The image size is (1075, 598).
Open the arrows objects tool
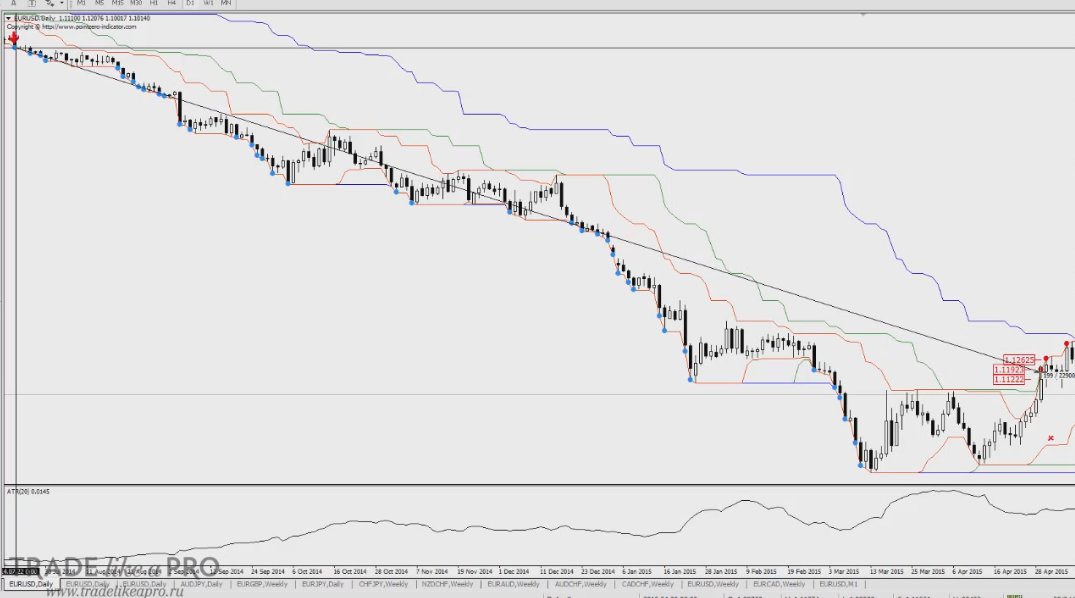tap(49, 3)
